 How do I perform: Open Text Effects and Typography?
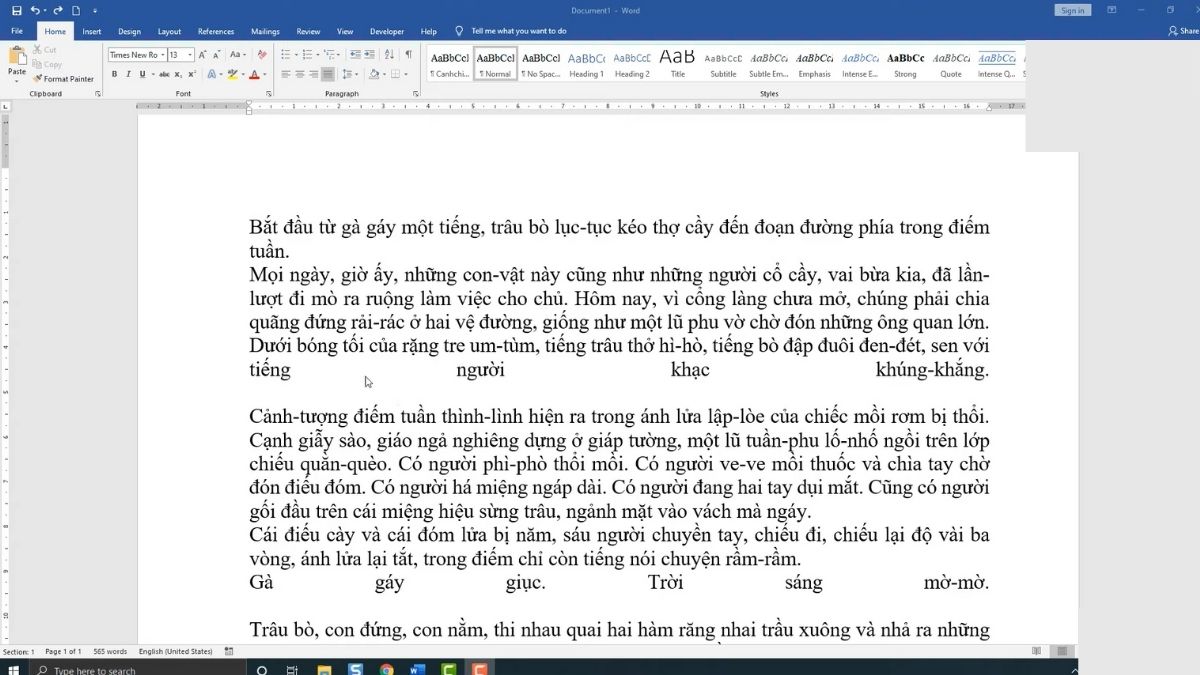point(213,74)
